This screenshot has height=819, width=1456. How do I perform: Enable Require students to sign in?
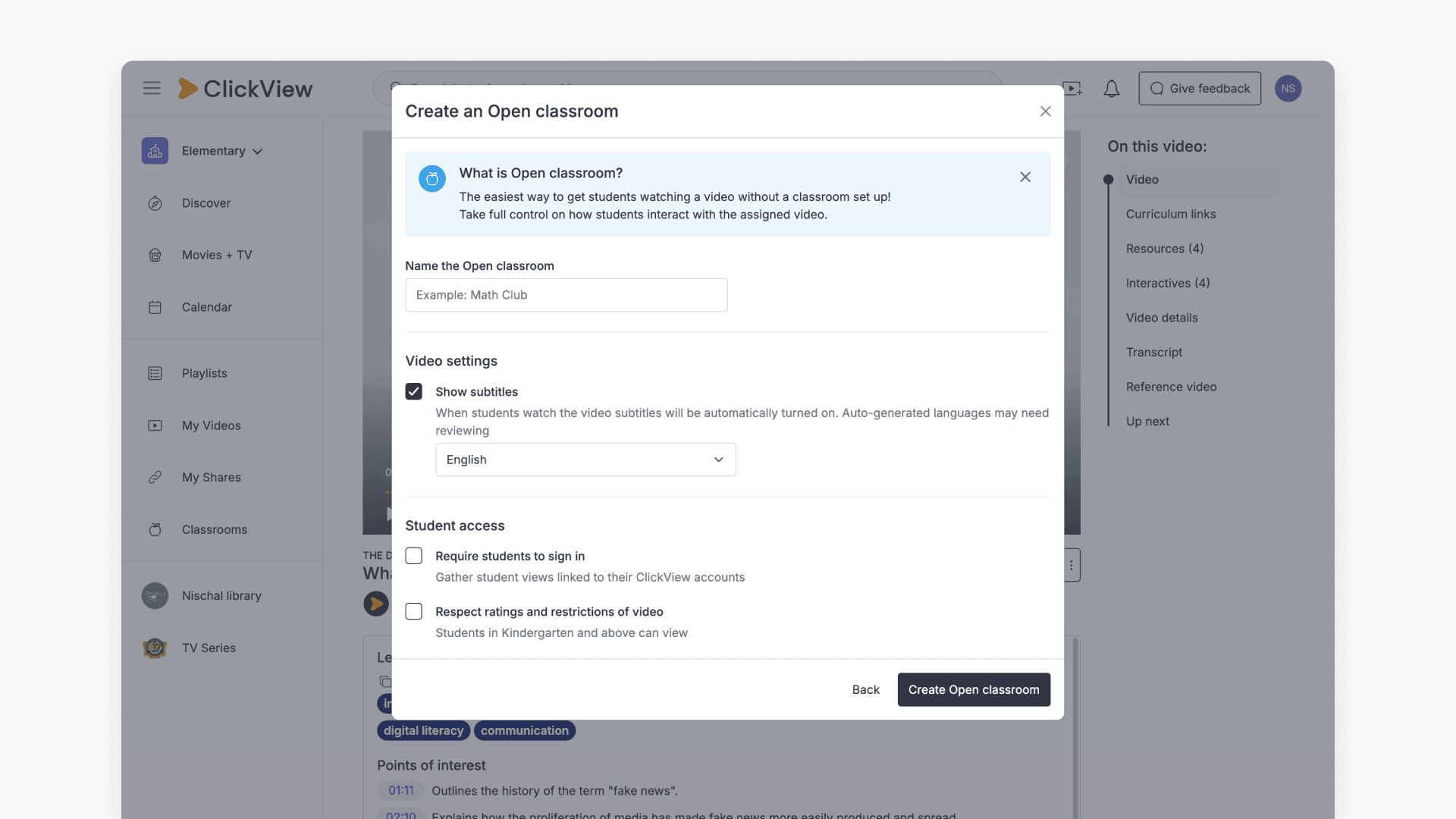click(x=413, y=556)
